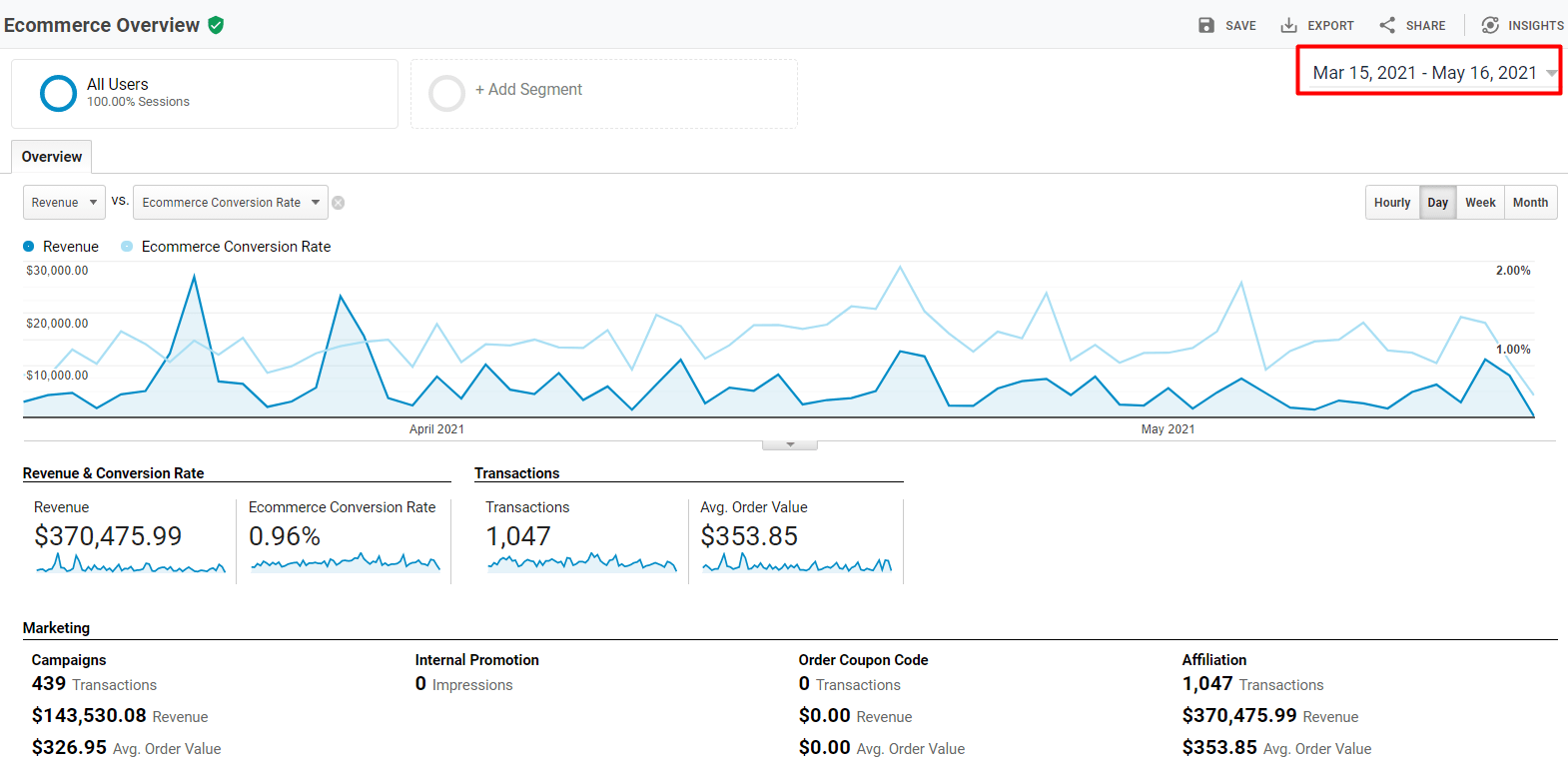Open the Revenue metric dropdown
1568x766 pixels.
pyautogui.click(x=64, y=203)
